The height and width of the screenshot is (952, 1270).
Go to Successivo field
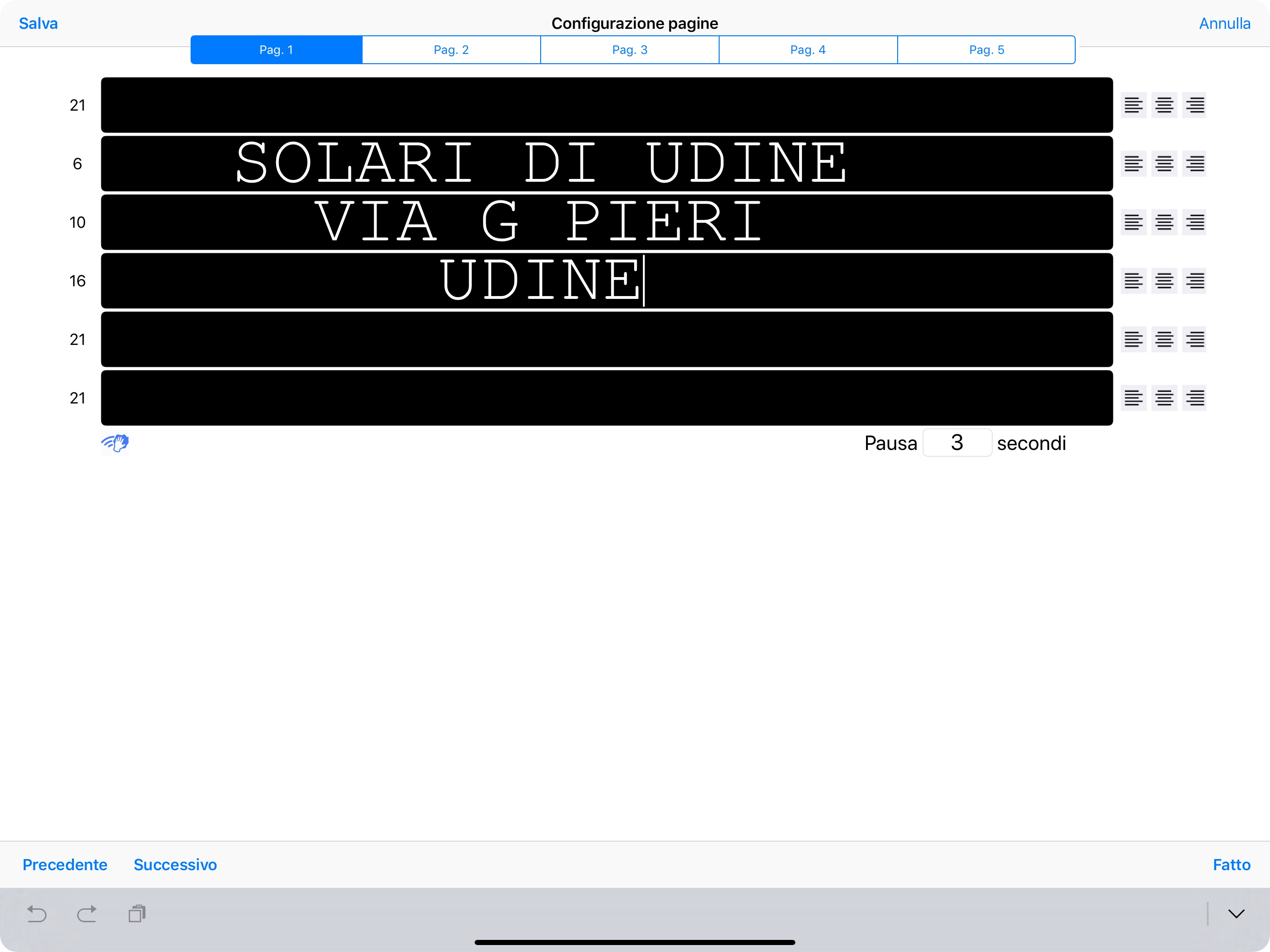tap(175, 865)
